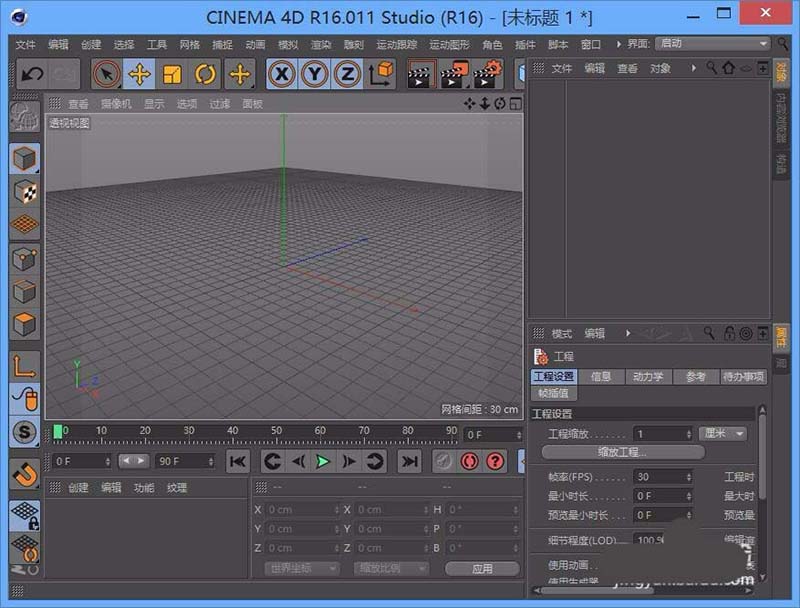
Task: Click the 应用 button
Action: [x=482, y=568]
